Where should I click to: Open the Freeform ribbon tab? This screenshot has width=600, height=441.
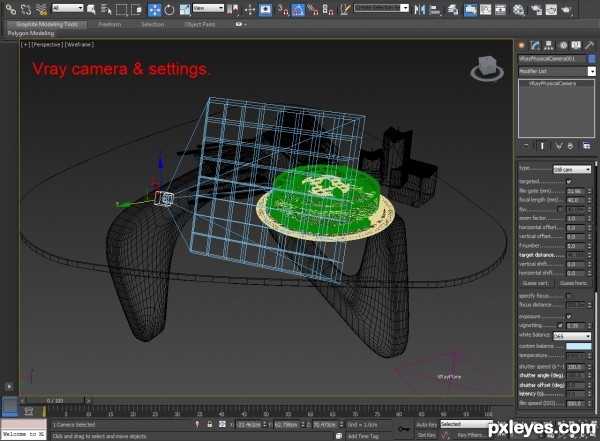click(x=109, y=24)
